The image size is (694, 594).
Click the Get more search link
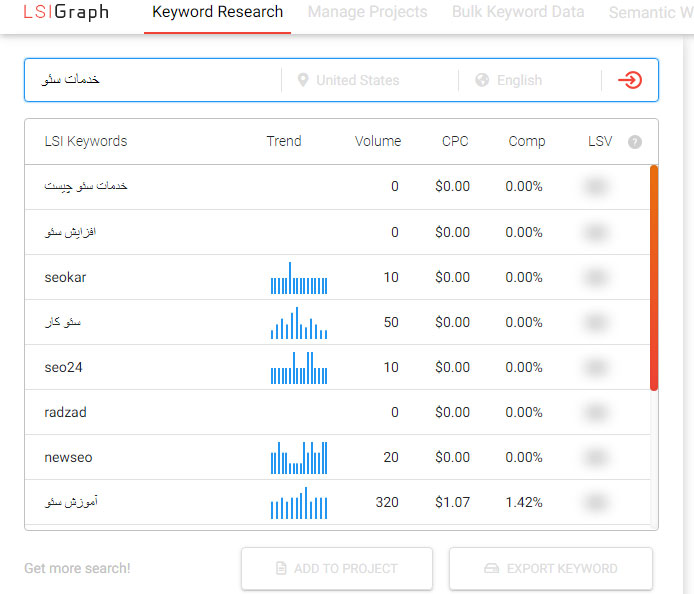click(x=77, y=569)
